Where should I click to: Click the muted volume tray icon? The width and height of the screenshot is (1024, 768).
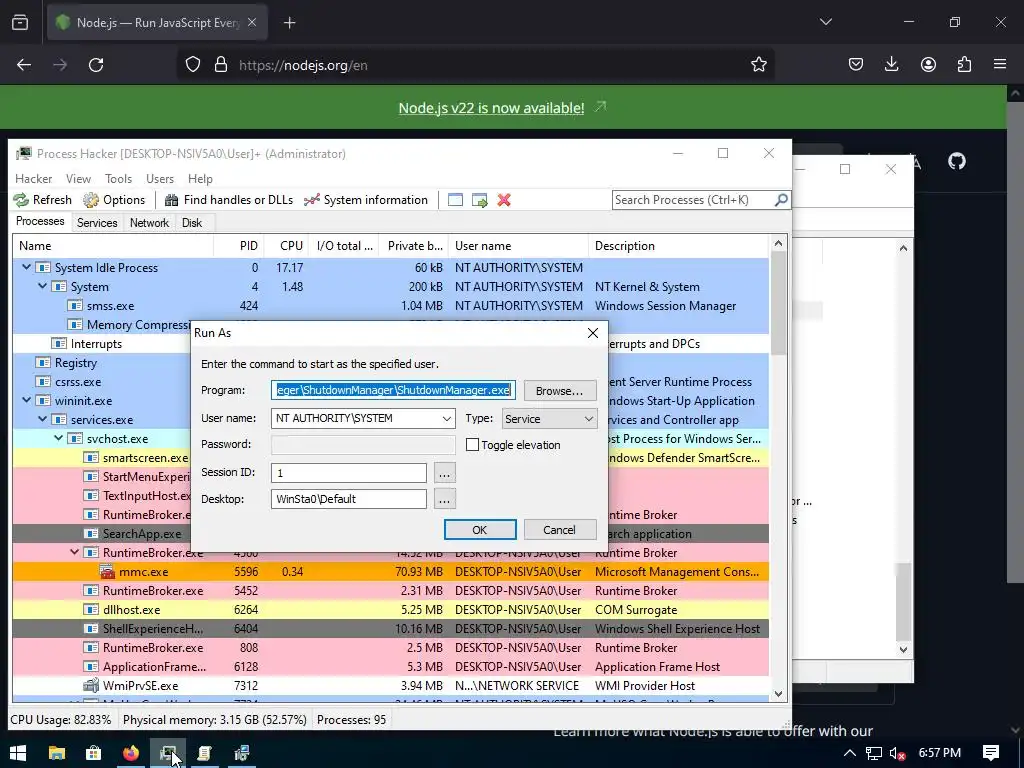pos(898,754)
